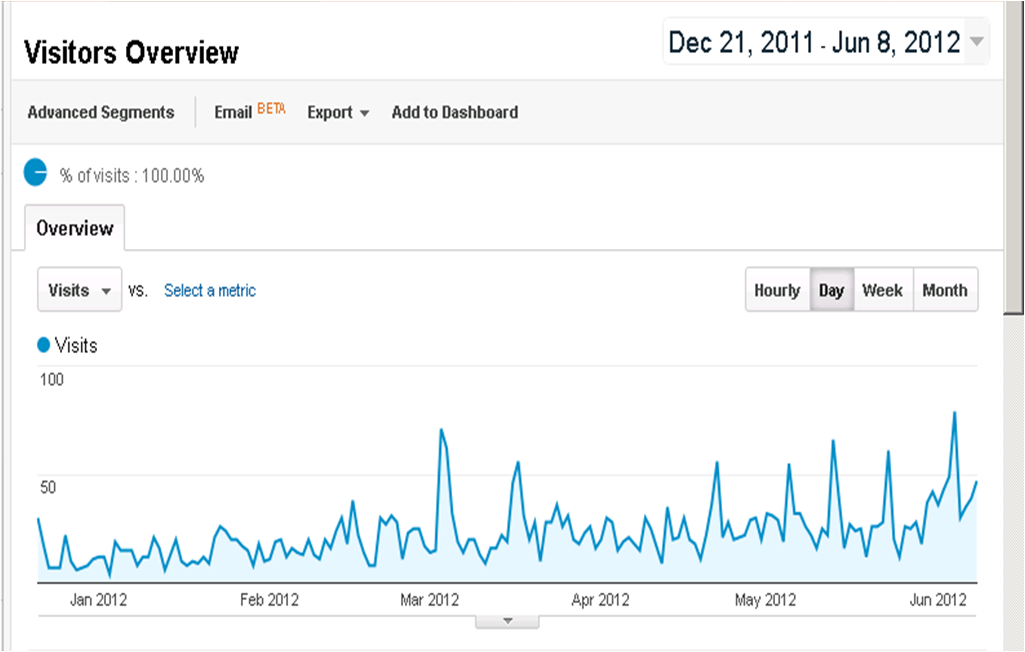Switch to the Overview tab
The height and width of the screenshot is (652, 1025).
click(x=74, y=228)
